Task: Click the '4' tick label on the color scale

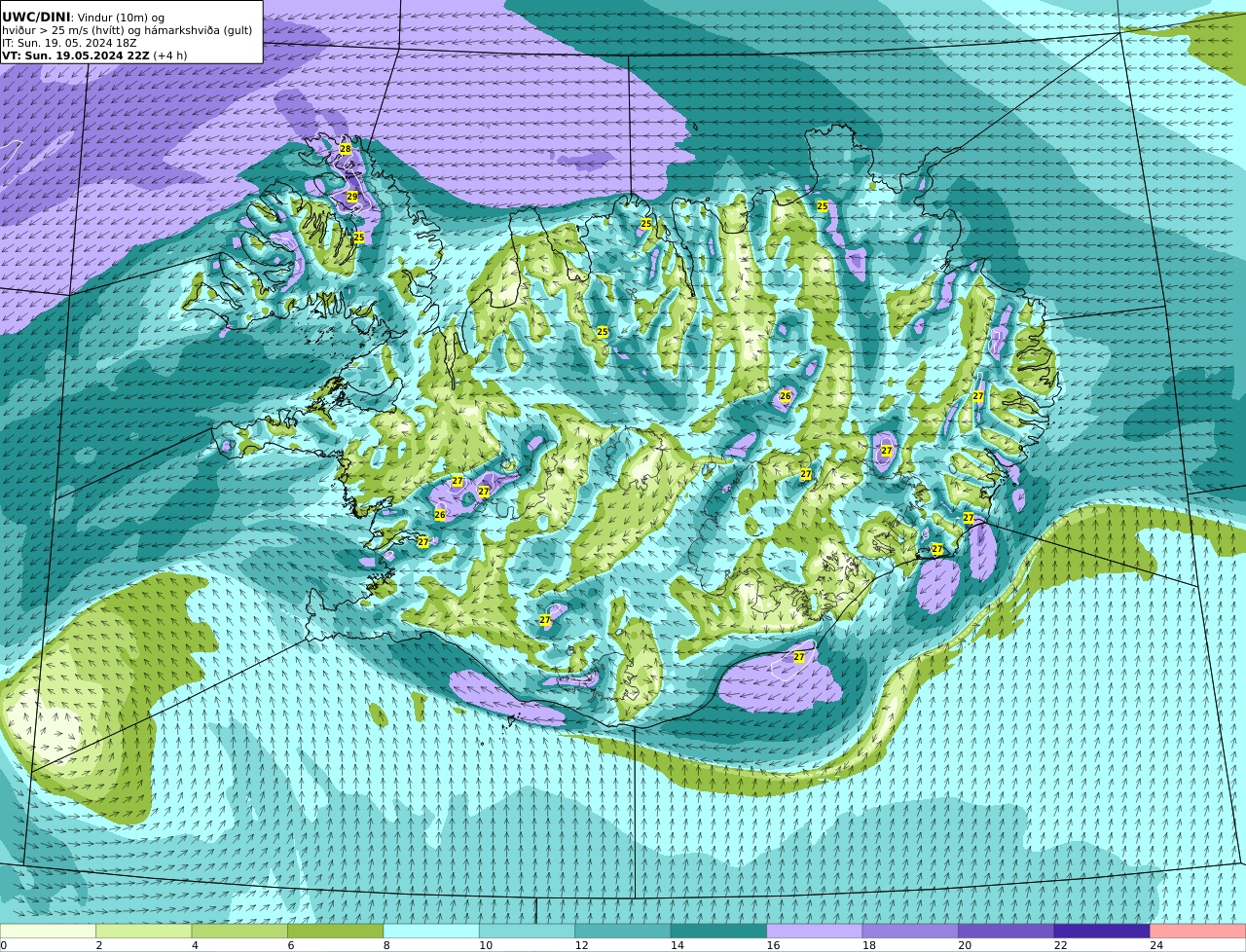Action: [195, 945]
